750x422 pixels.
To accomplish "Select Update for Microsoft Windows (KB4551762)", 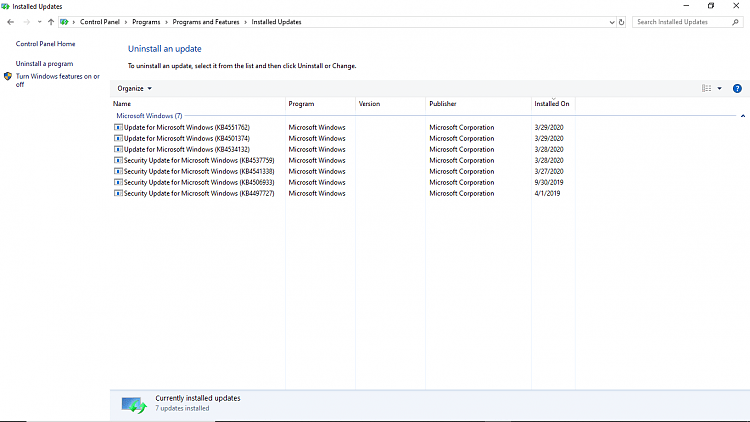I will [x=187, y=127].
